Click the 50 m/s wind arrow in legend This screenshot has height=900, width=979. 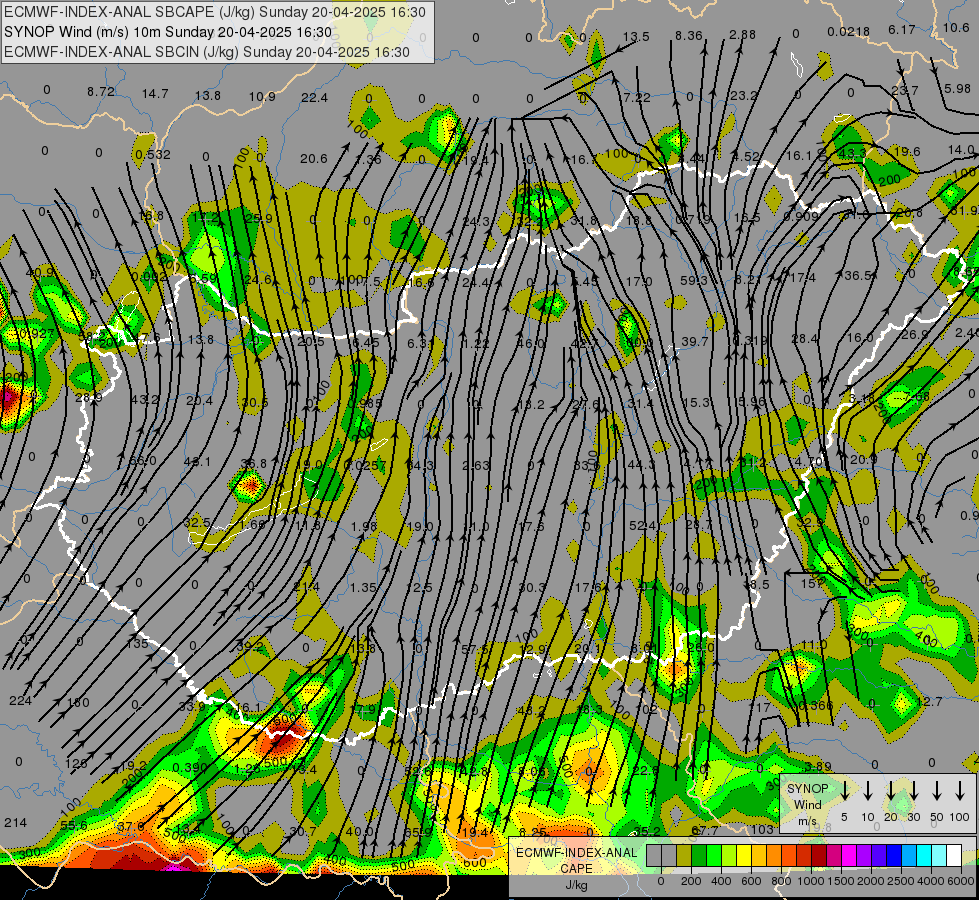(937, 791)
